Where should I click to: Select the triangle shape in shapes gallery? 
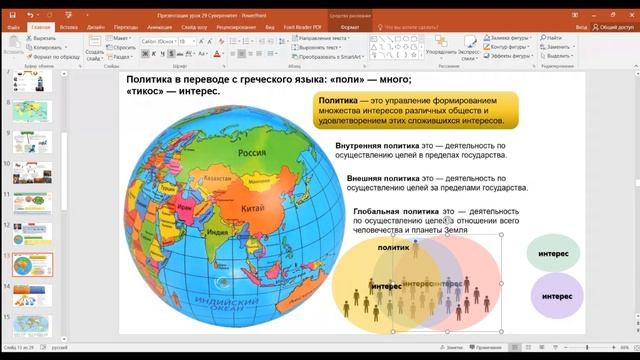(374, 47)
